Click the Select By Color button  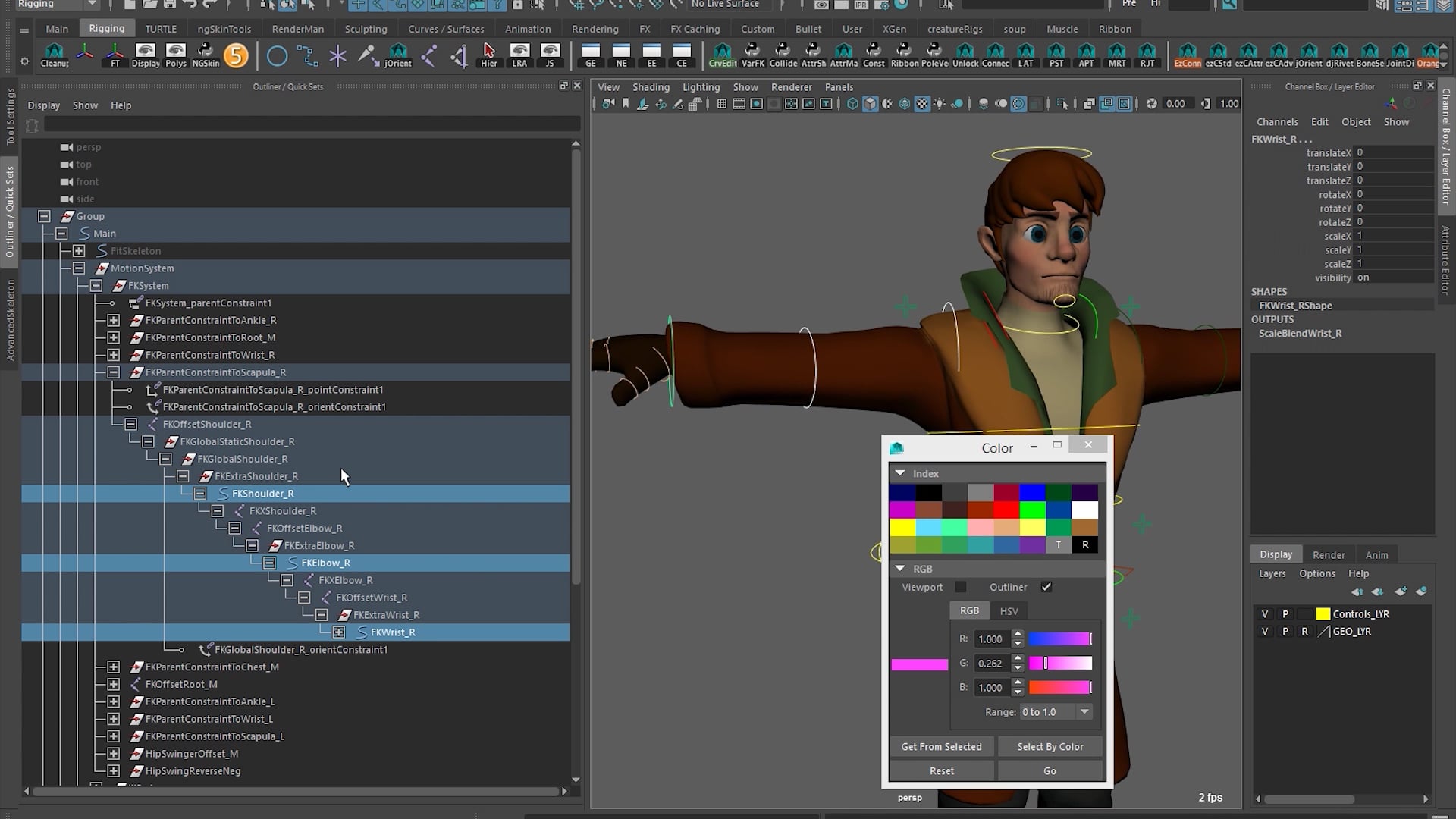point(1050,746)
